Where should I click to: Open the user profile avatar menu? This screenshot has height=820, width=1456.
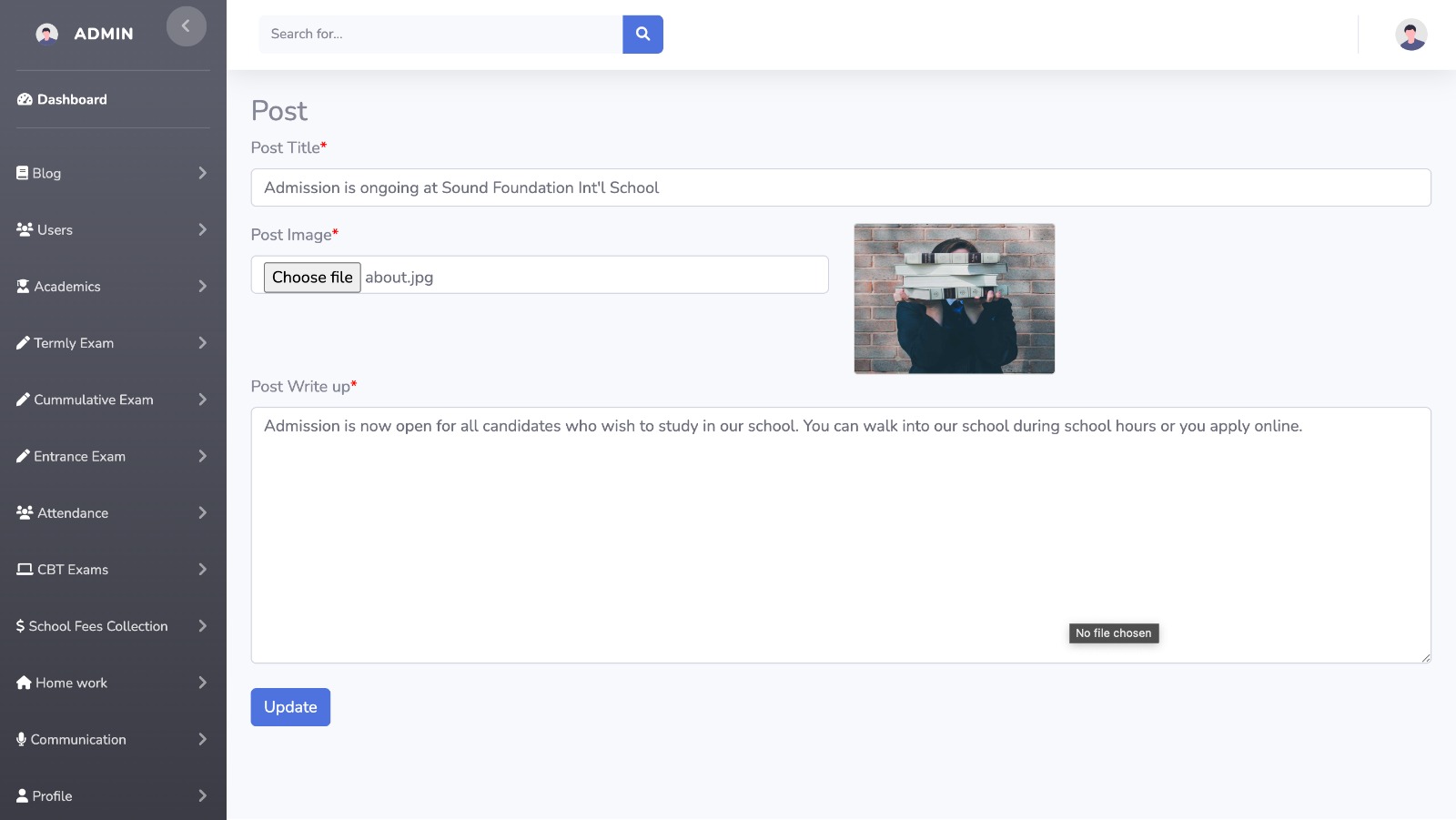pyautogui.click(x=1410, y=35)
